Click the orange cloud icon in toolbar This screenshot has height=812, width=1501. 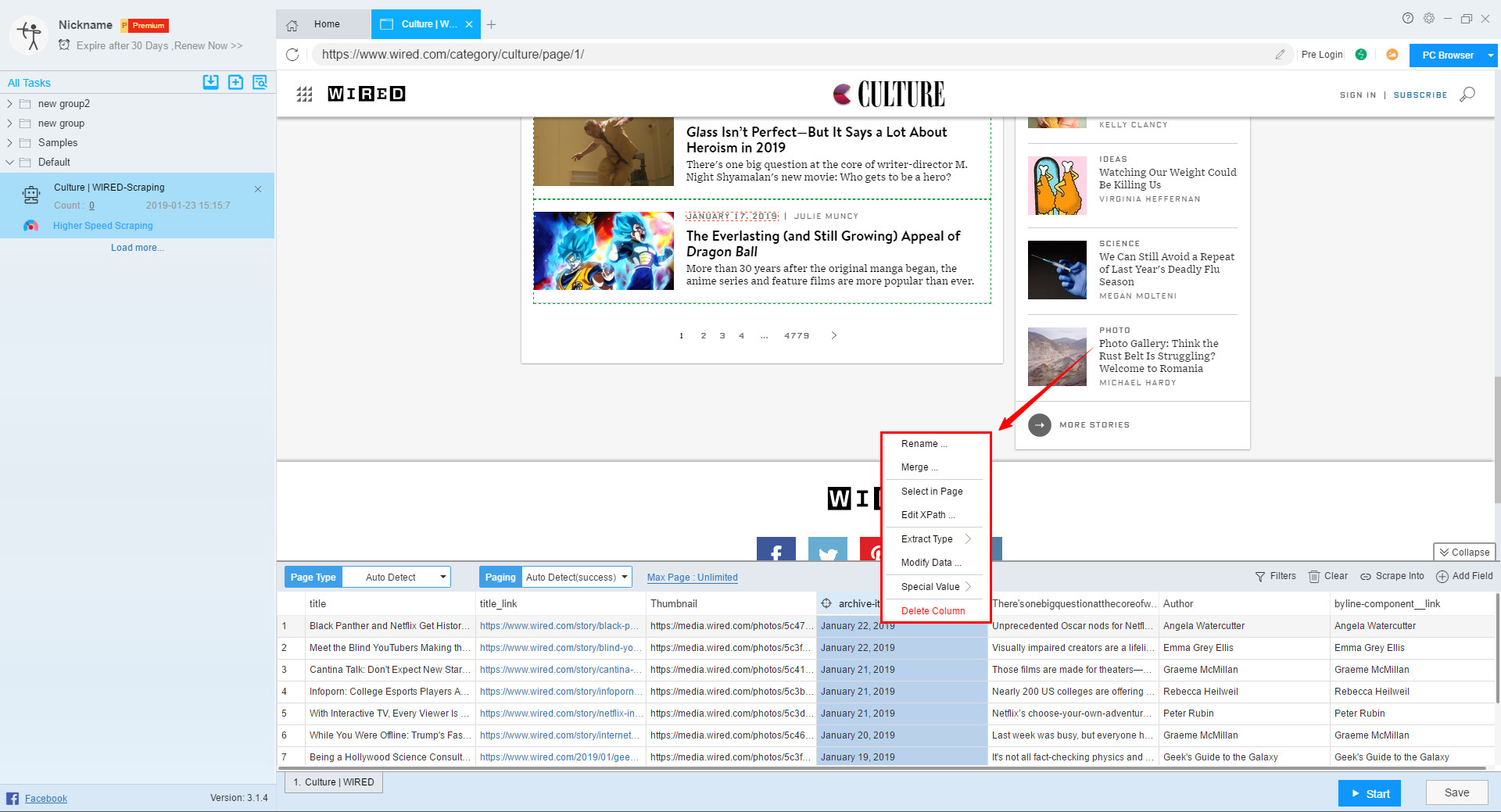click(x=1392, y=55)
